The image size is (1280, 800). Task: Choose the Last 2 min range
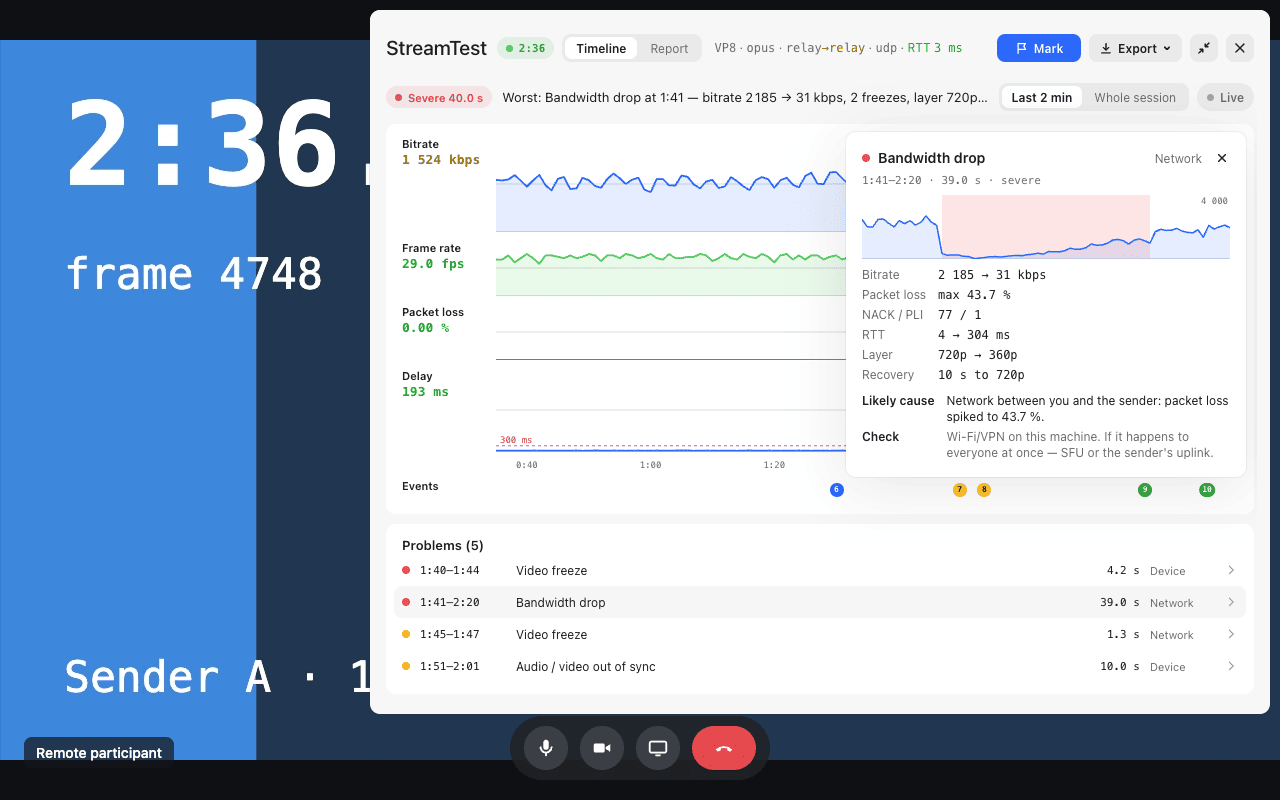(x=1041, y=97)
